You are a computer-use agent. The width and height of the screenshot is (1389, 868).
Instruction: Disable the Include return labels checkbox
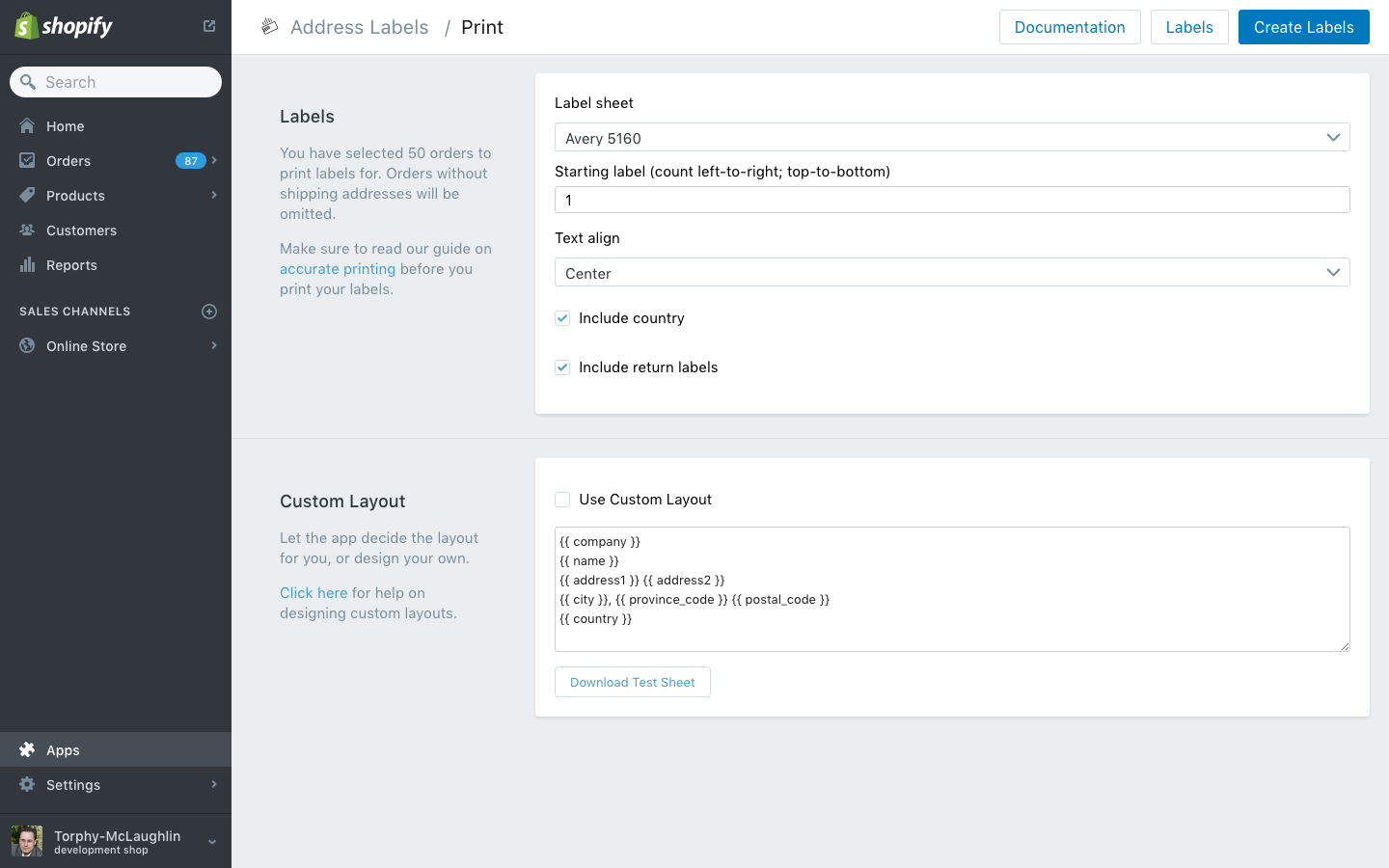coord(562,366)
